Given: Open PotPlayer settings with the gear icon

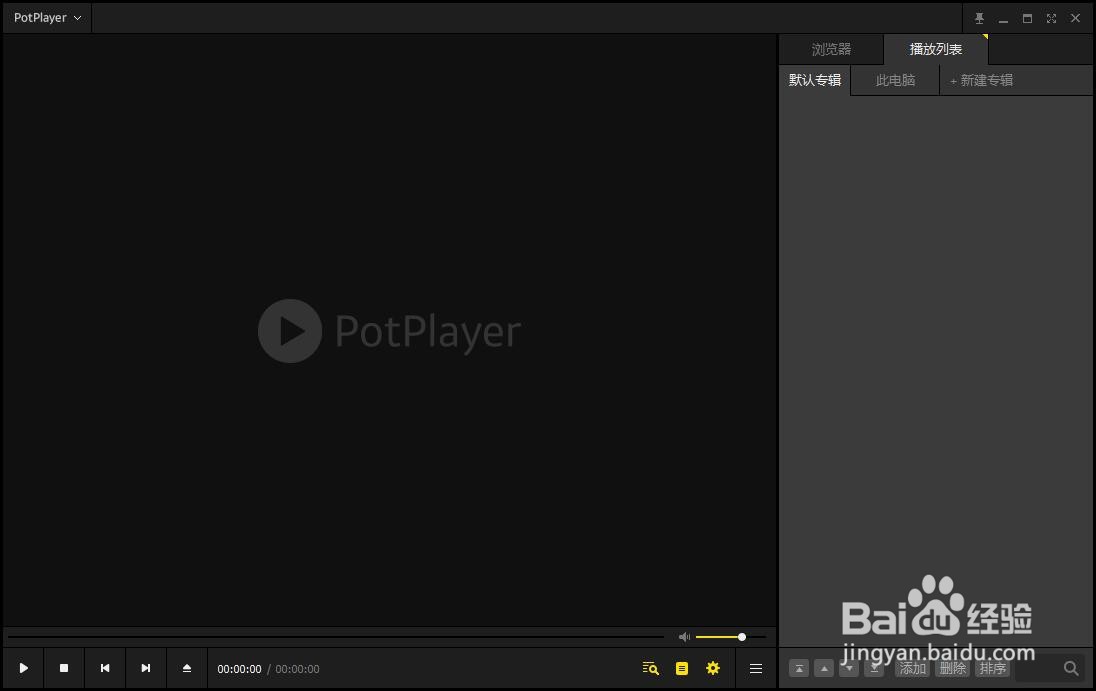Looking at the screenshot, I should [x=713, y=668].
